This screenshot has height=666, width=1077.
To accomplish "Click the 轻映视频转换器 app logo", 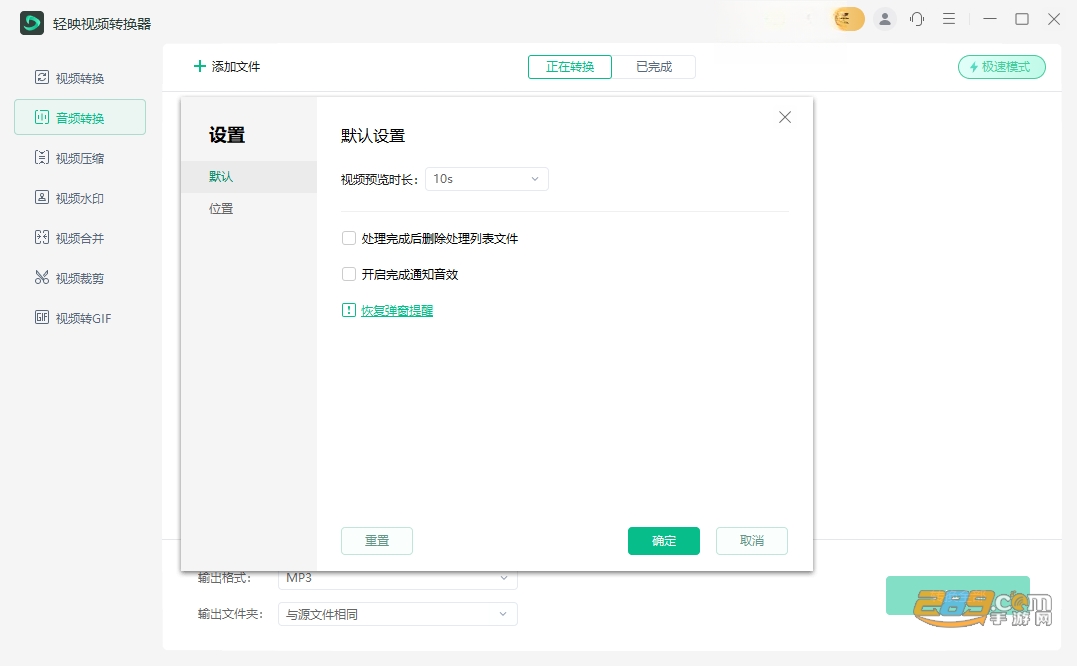I will pos(32,23).
